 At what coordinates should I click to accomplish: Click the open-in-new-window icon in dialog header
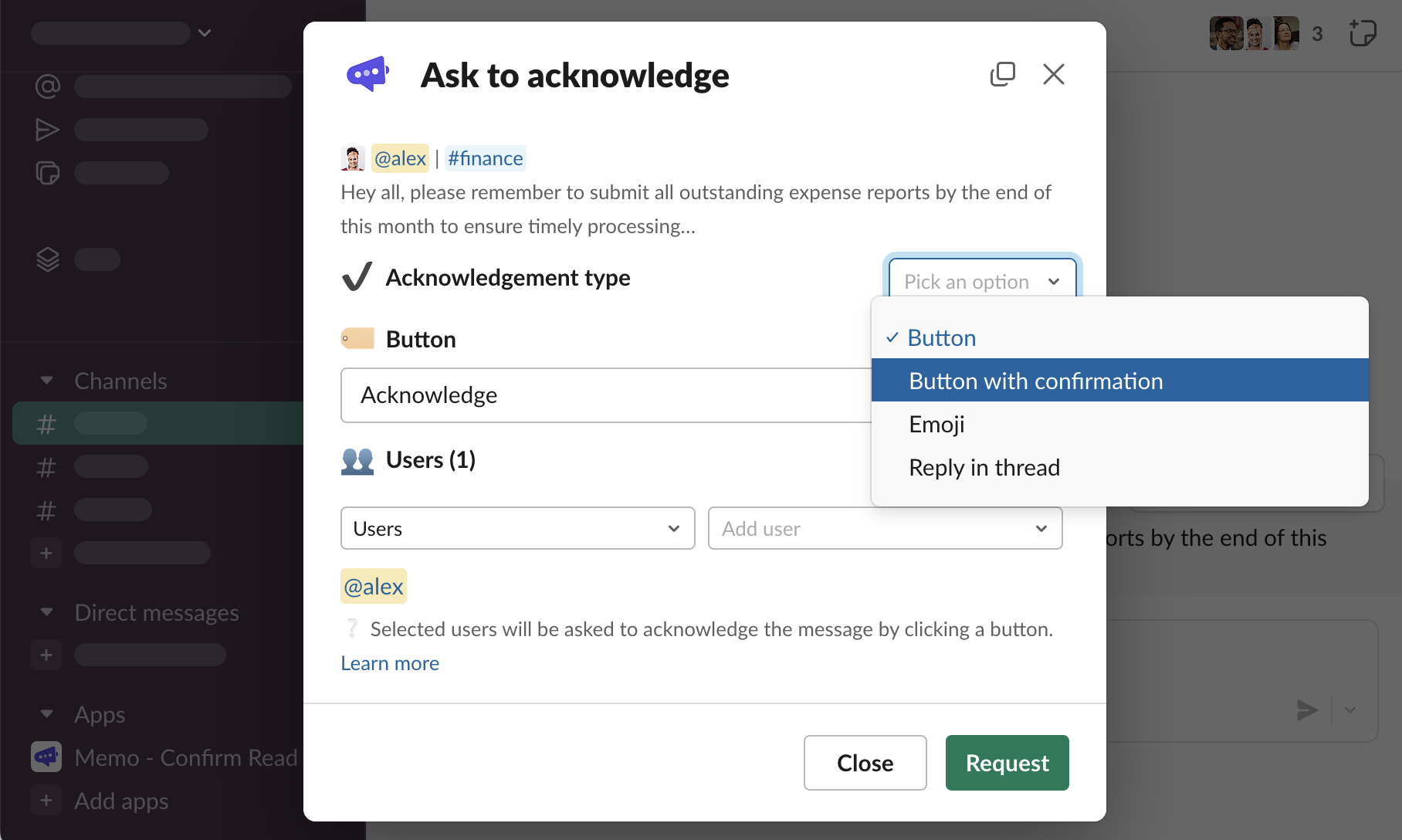click(x=1002, y=74)
